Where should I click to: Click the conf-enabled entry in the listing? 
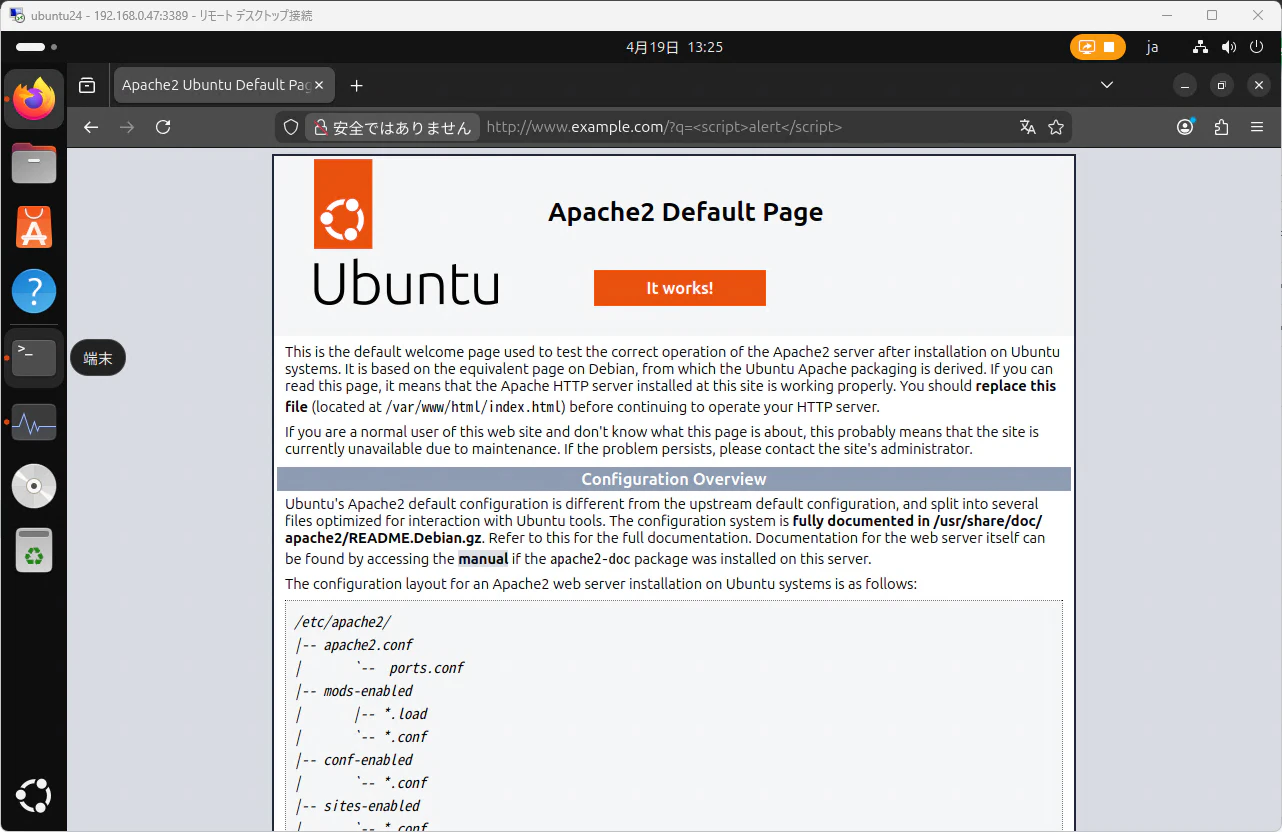coord(368,760)
